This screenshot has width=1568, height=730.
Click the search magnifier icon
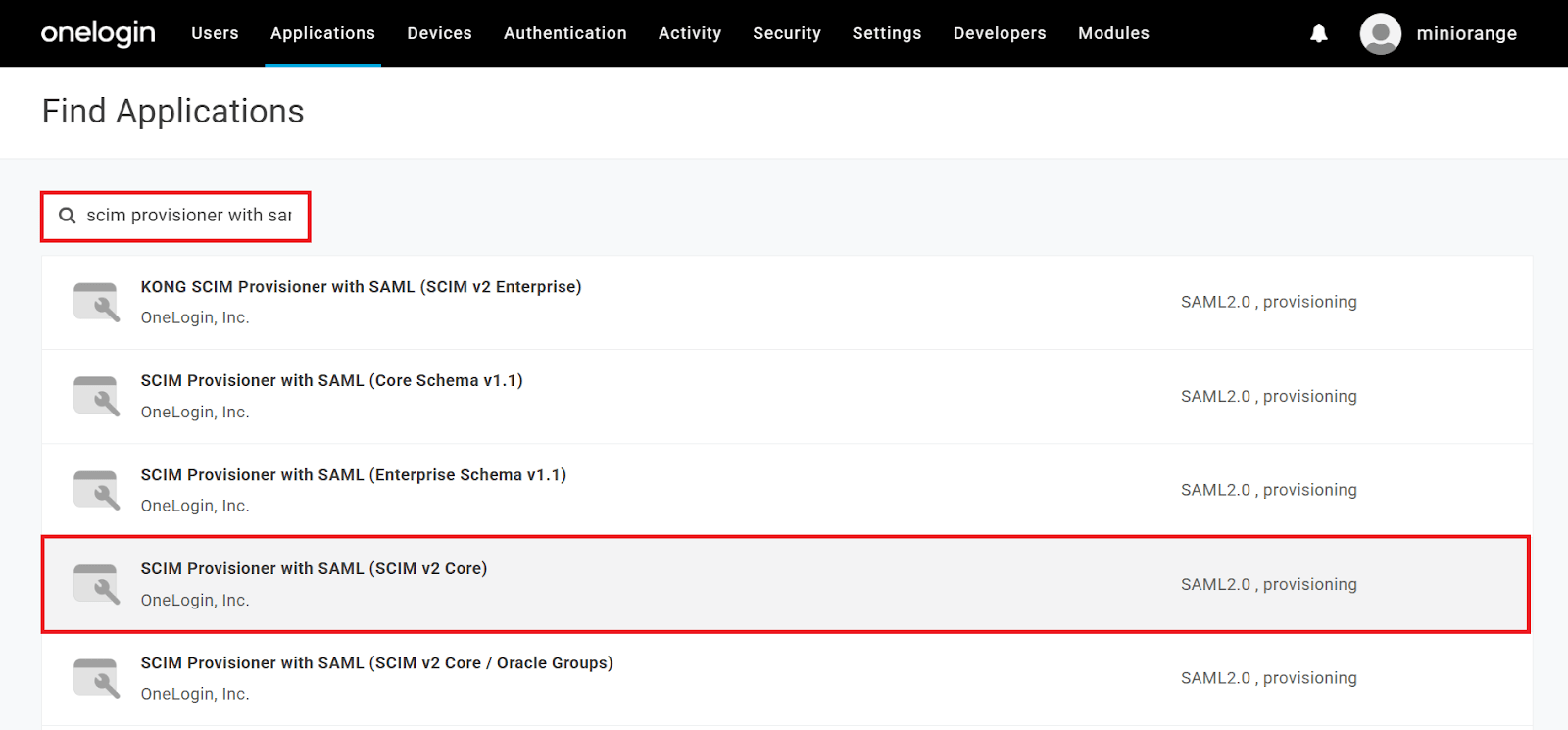(x=68, y=216)
